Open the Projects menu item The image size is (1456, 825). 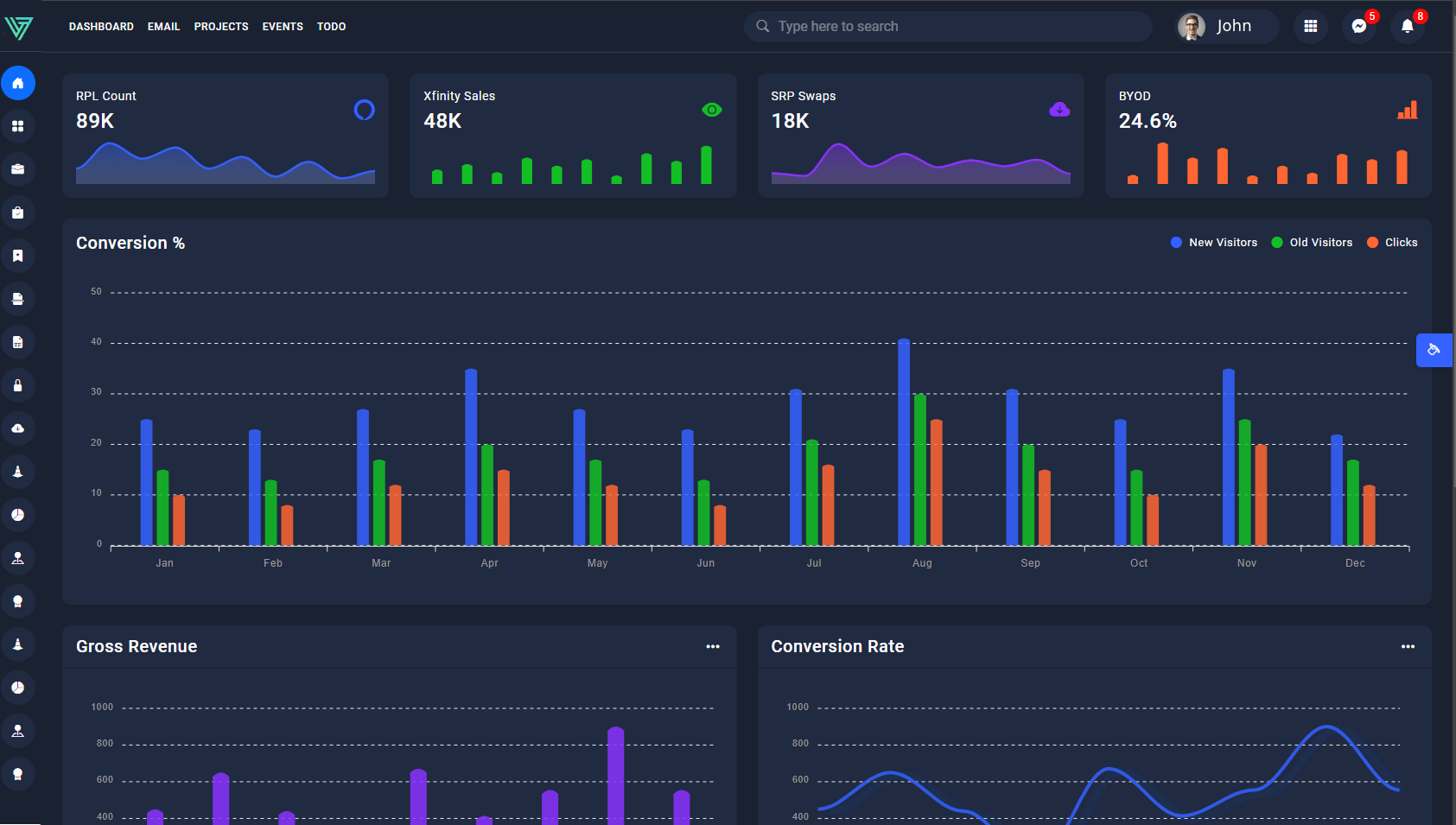(x=221, y=27)
